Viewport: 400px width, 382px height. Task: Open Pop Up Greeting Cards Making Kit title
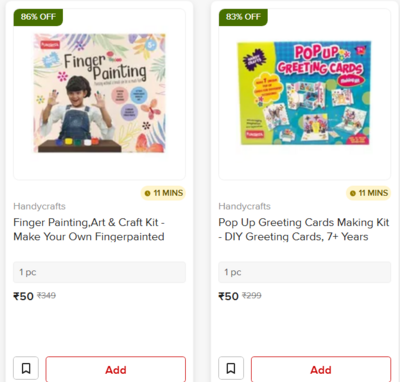coord(304,229)
